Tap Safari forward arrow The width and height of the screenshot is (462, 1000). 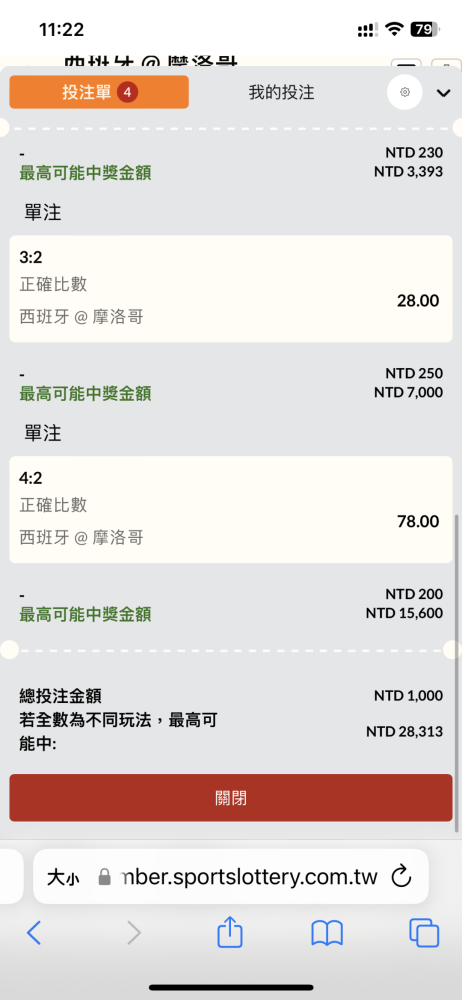click(x=133, y=934)
